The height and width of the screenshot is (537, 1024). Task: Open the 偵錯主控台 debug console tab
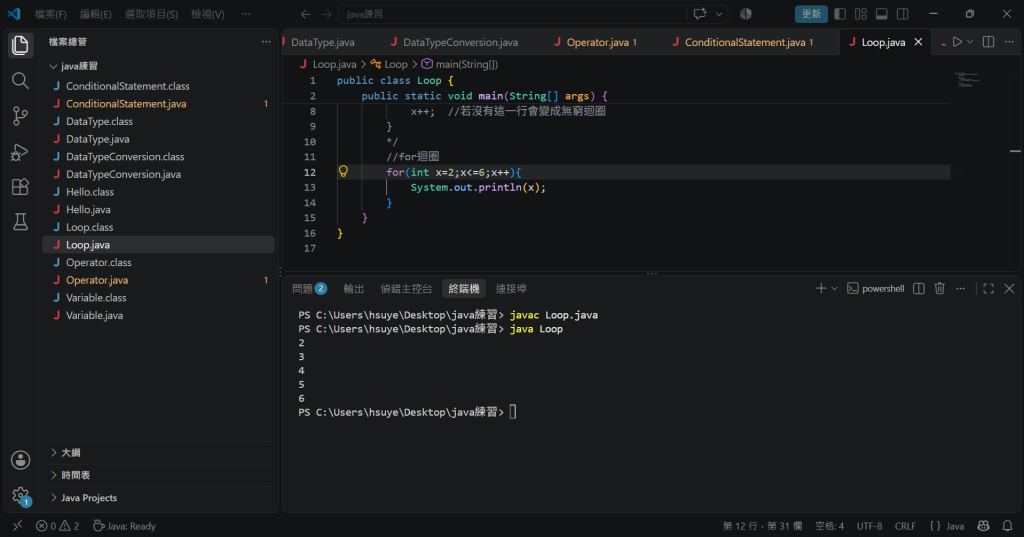pyautogui.click(x=406, y=288)
